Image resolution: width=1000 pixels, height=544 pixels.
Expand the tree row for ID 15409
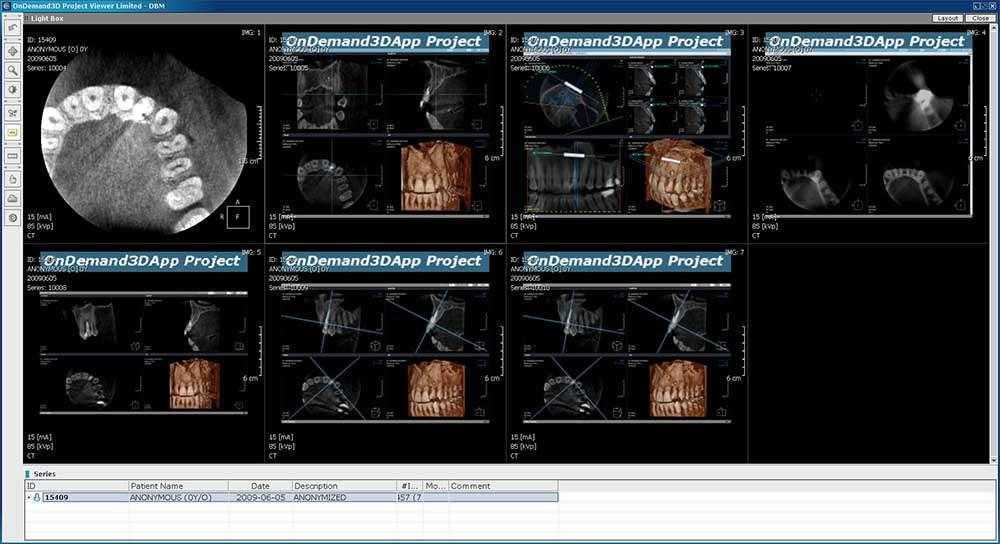point(29,497)
